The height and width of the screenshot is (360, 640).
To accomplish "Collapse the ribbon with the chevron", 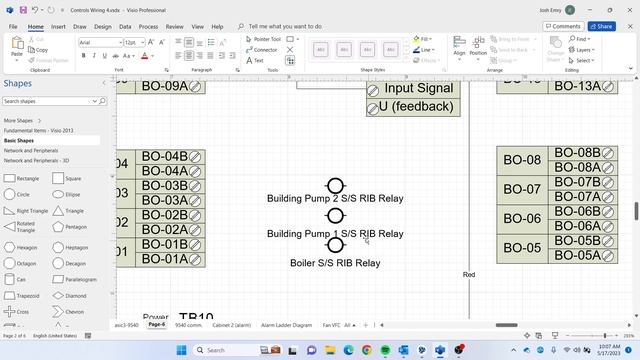I will click(x=631, y=69).
